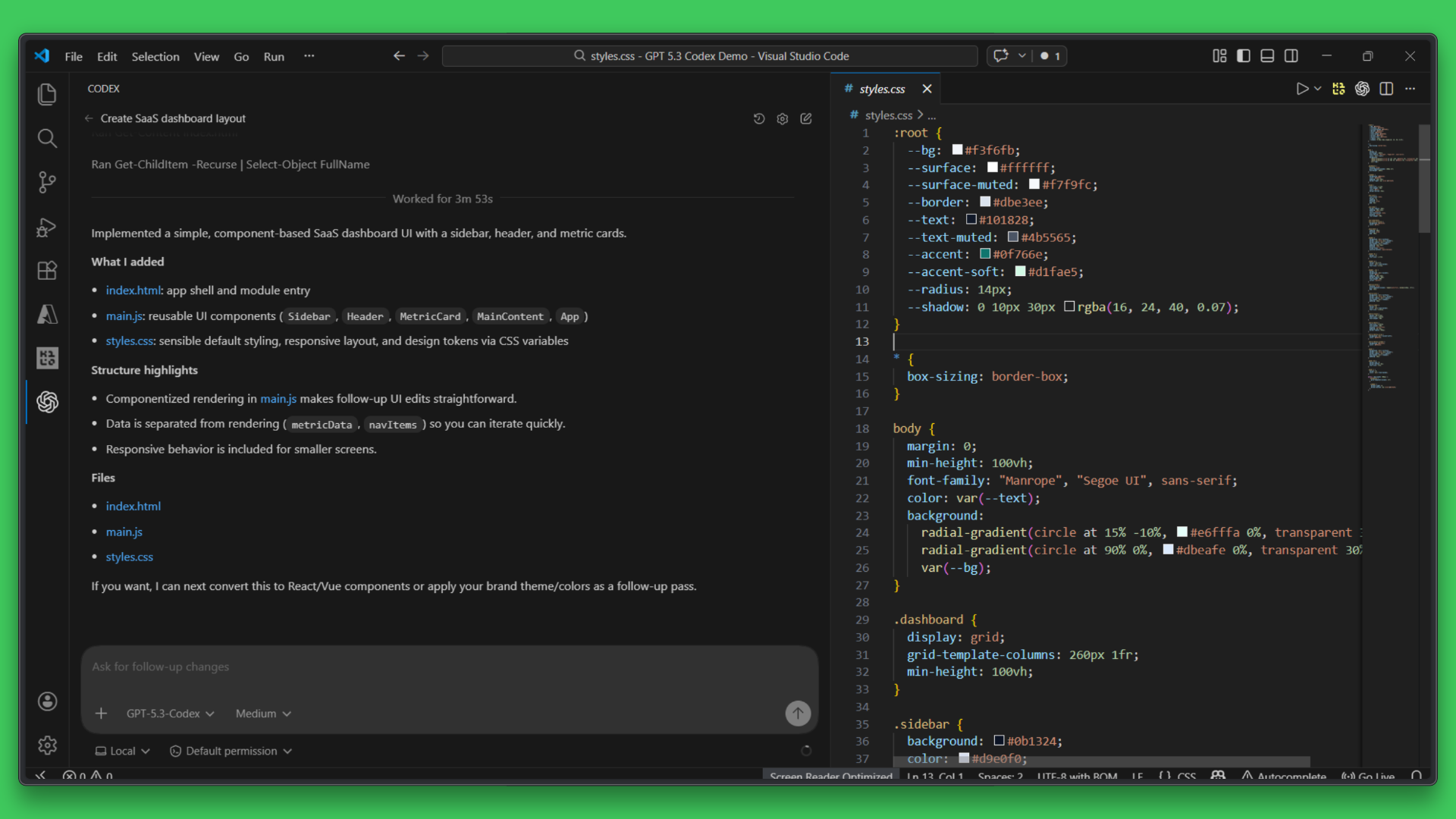The height and width of the screenshot is (819, 1456).
Task: Open the main.js link under Files
Action: coord(124,532)
